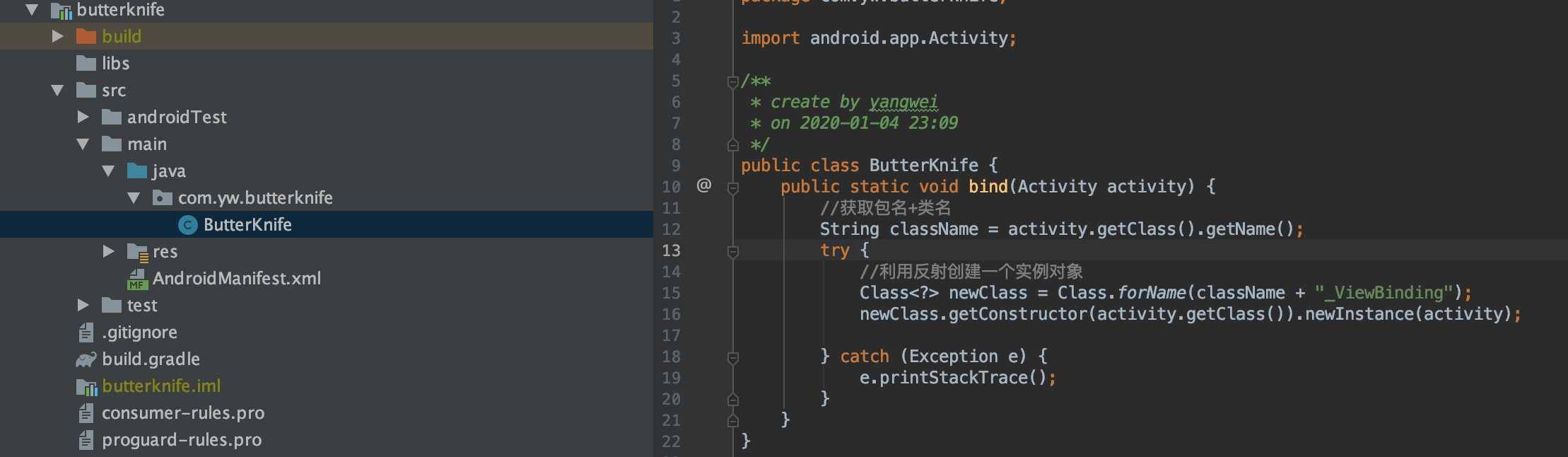The width and height of the screenshot is (1568, 457).
Task: Click the import android.app.Activity line
Action: tap(879, 38)
